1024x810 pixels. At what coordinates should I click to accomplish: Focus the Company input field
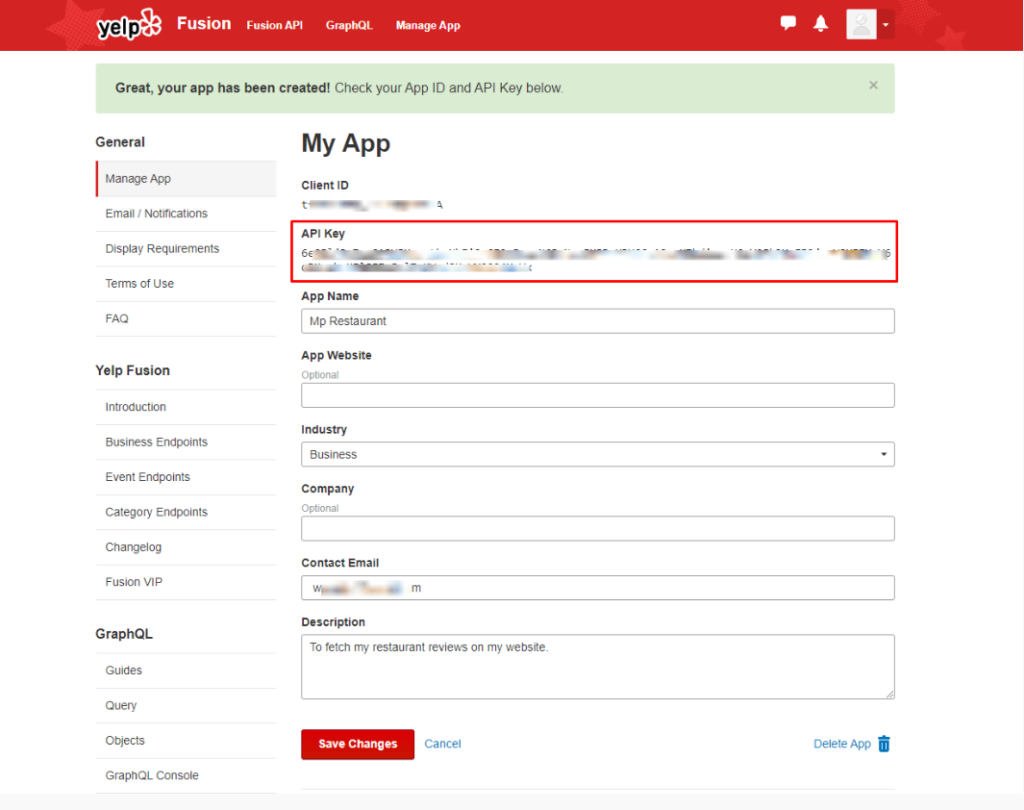(x=598, y=528)
